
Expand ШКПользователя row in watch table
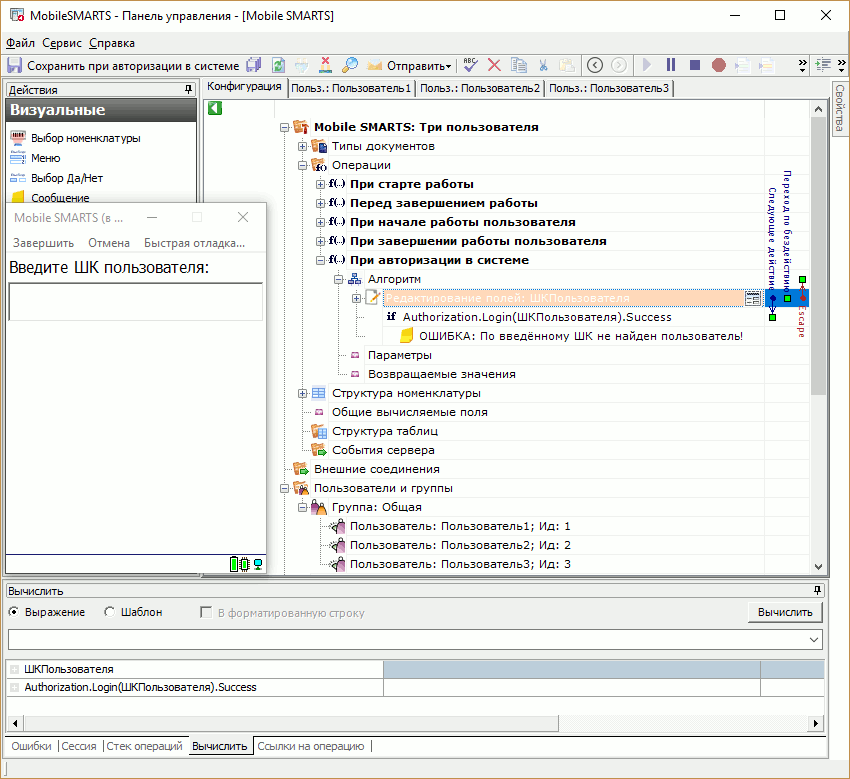point(15,669)
